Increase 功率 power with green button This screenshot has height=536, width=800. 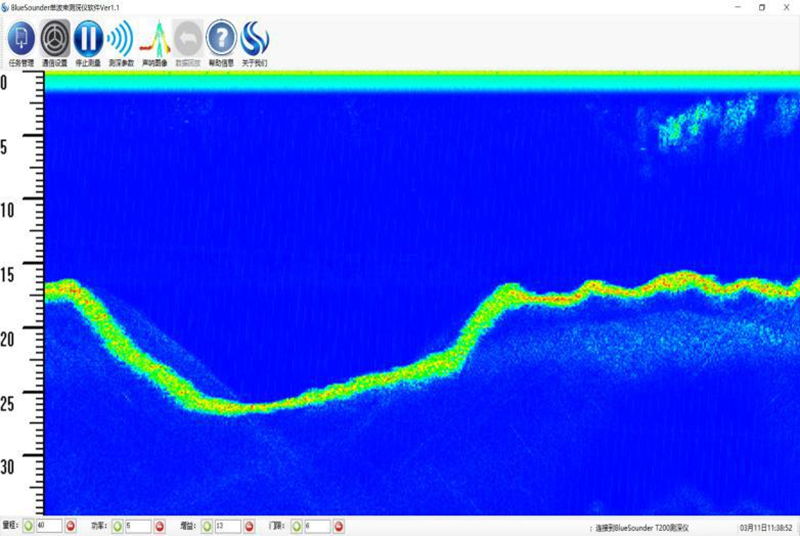(117, 526)
